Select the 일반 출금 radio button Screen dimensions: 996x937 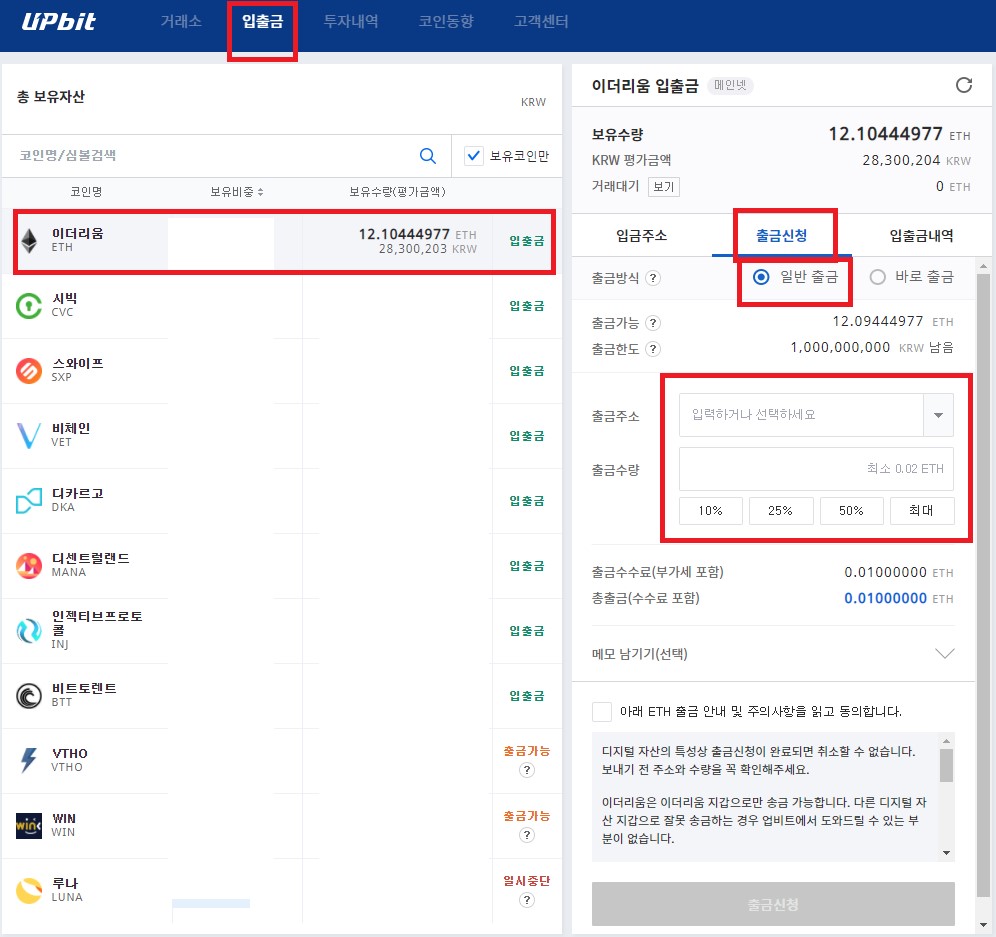(760, 277)
